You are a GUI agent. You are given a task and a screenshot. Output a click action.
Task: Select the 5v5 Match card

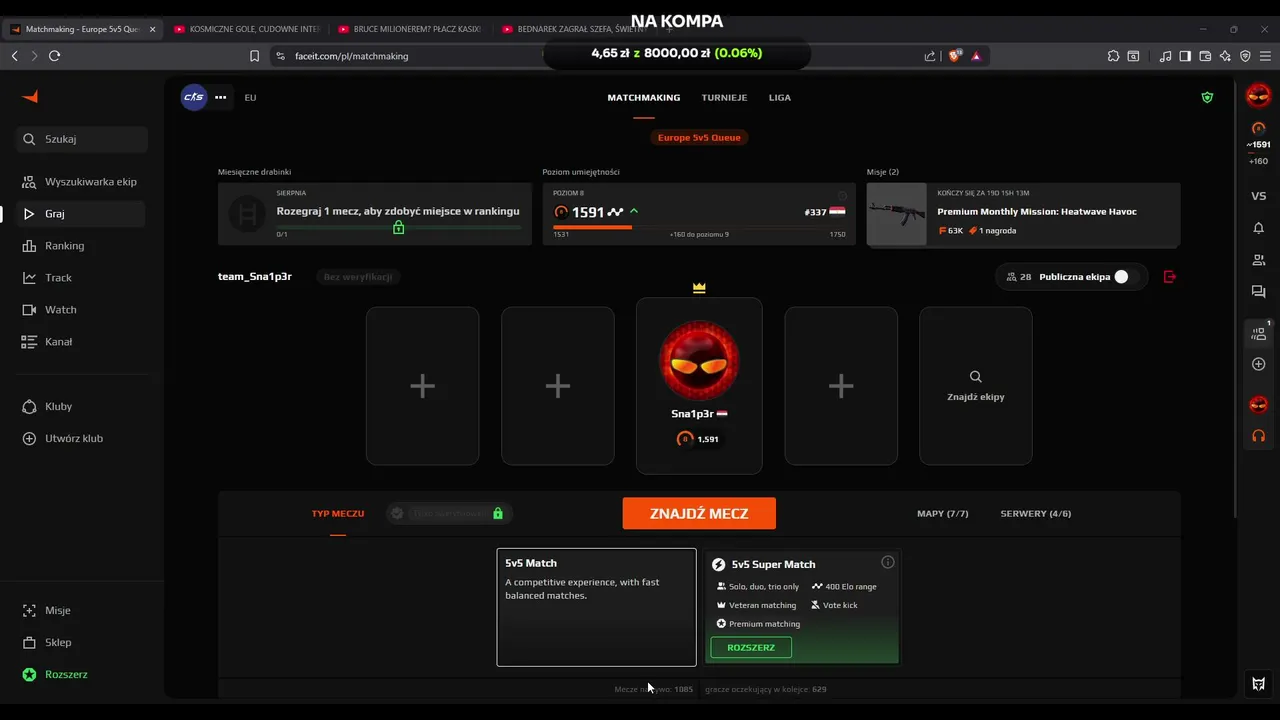(x=597, y=607)
